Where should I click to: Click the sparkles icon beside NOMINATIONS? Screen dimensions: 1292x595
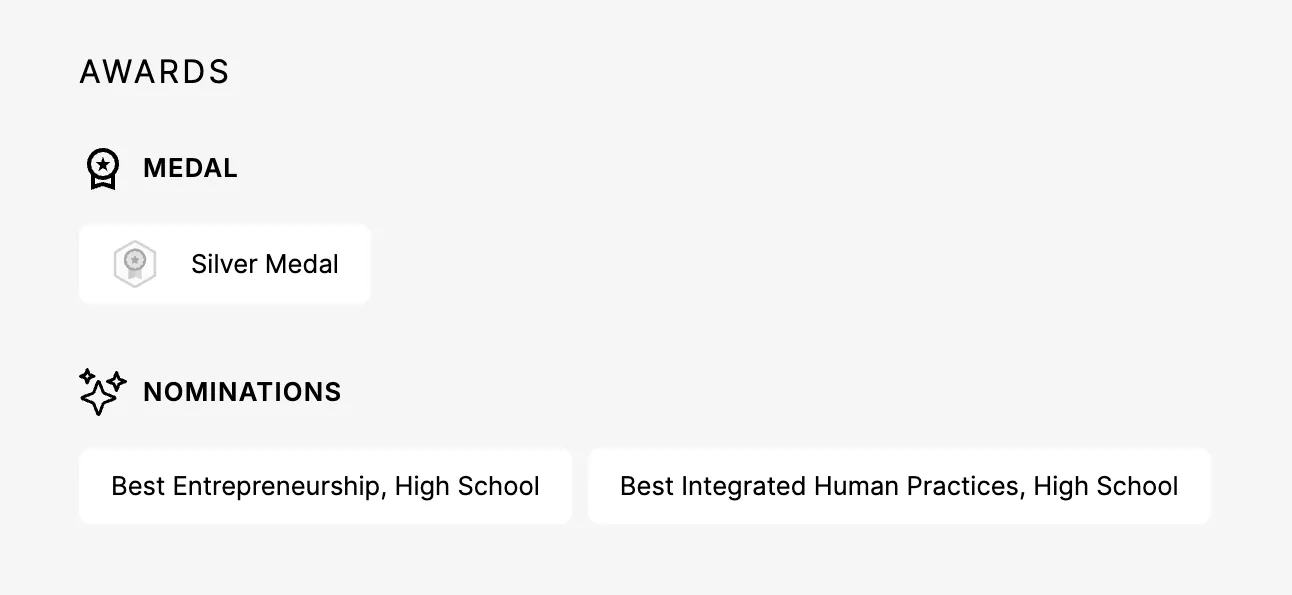click(103, 392)
